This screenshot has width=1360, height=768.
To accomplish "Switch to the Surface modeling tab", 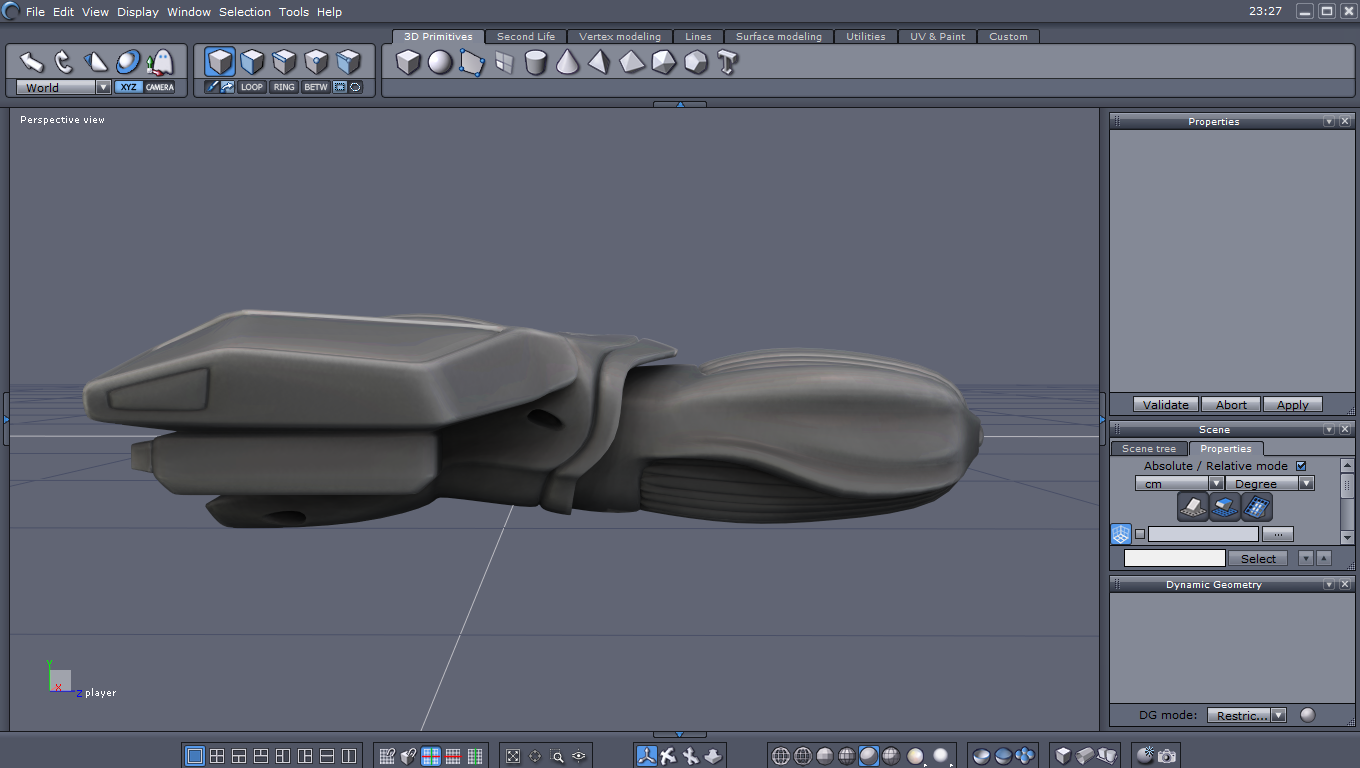I will (x=779, y=36).
